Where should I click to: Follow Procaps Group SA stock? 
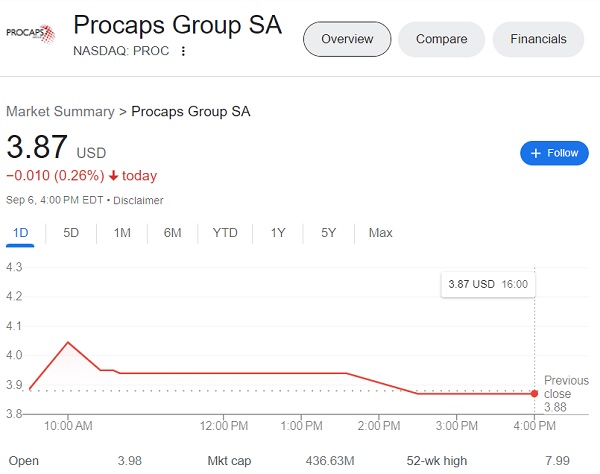tap(554, 153)
